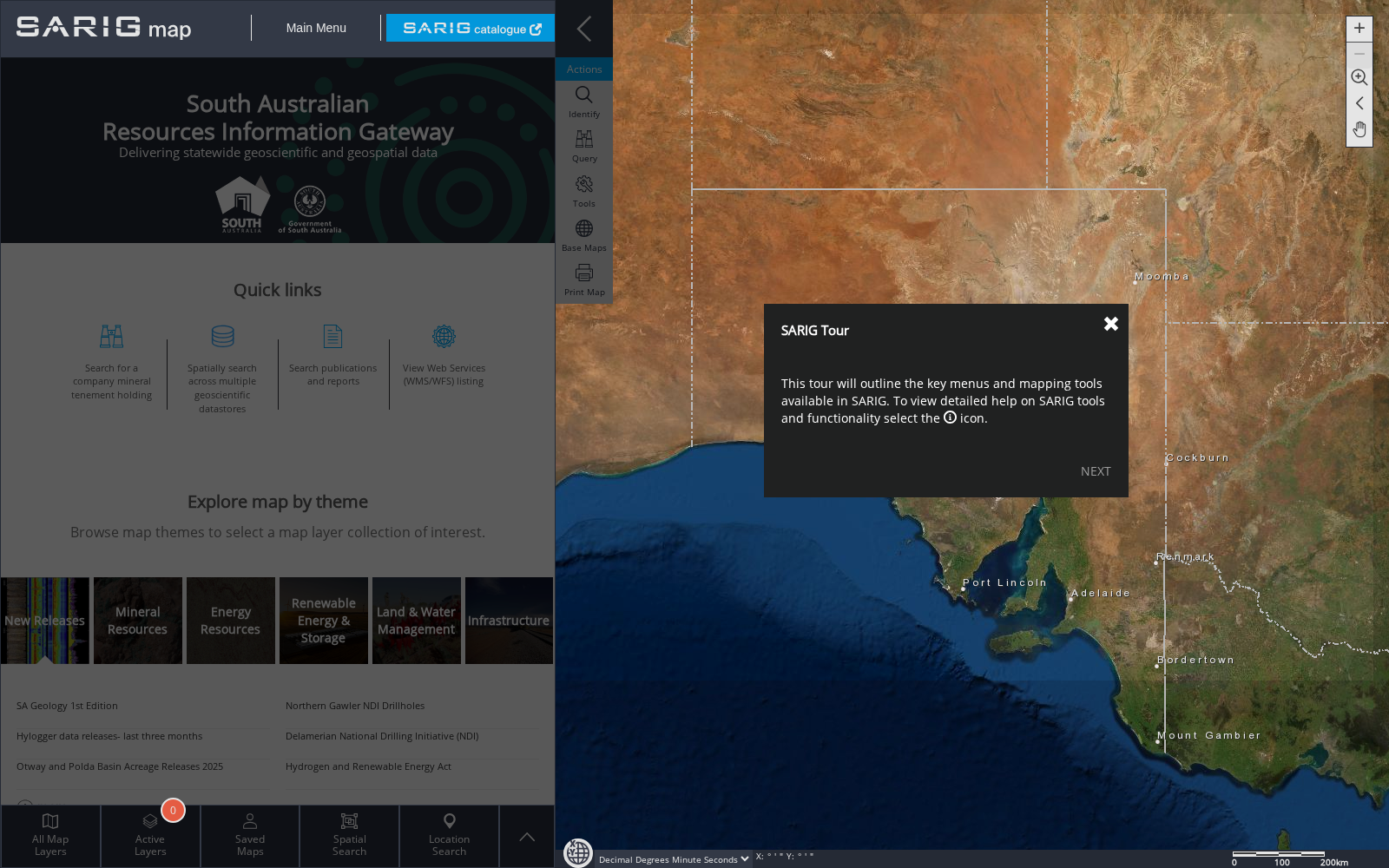Open the Identify tool
The height and width of the screenshot is (868, 1389).
click(584, 102)
